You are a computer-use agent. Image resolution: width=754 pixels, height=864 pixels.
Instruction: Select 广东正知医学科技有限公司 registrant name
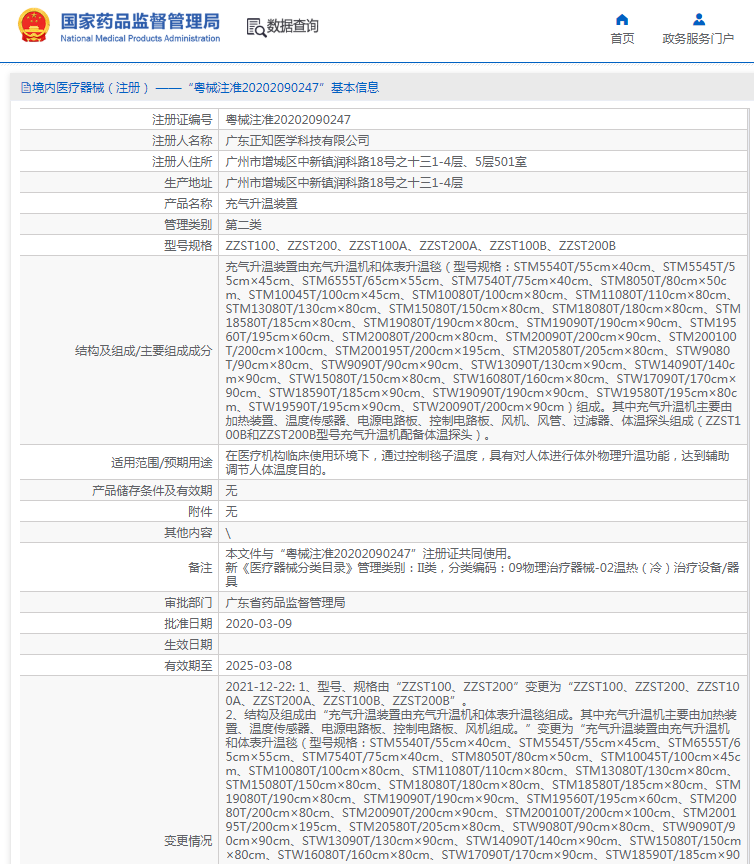pyautogui.click(x=297, y=141)
